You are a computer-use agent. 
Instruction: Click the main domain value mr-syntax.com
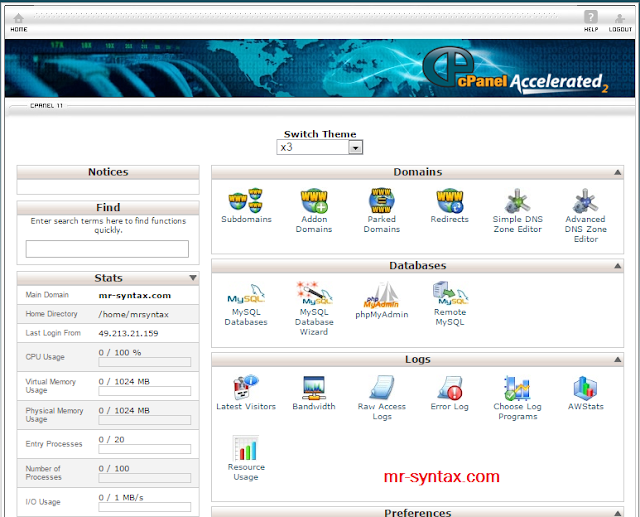point(135,295)
